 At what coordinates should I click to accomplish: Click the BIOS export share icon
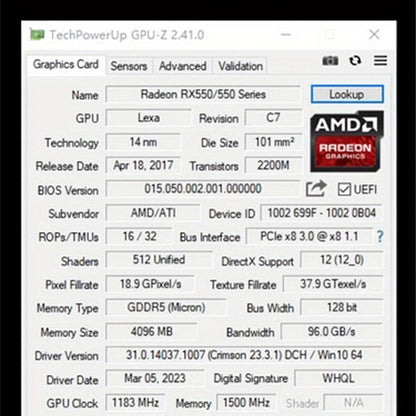[x=316, y=189]
